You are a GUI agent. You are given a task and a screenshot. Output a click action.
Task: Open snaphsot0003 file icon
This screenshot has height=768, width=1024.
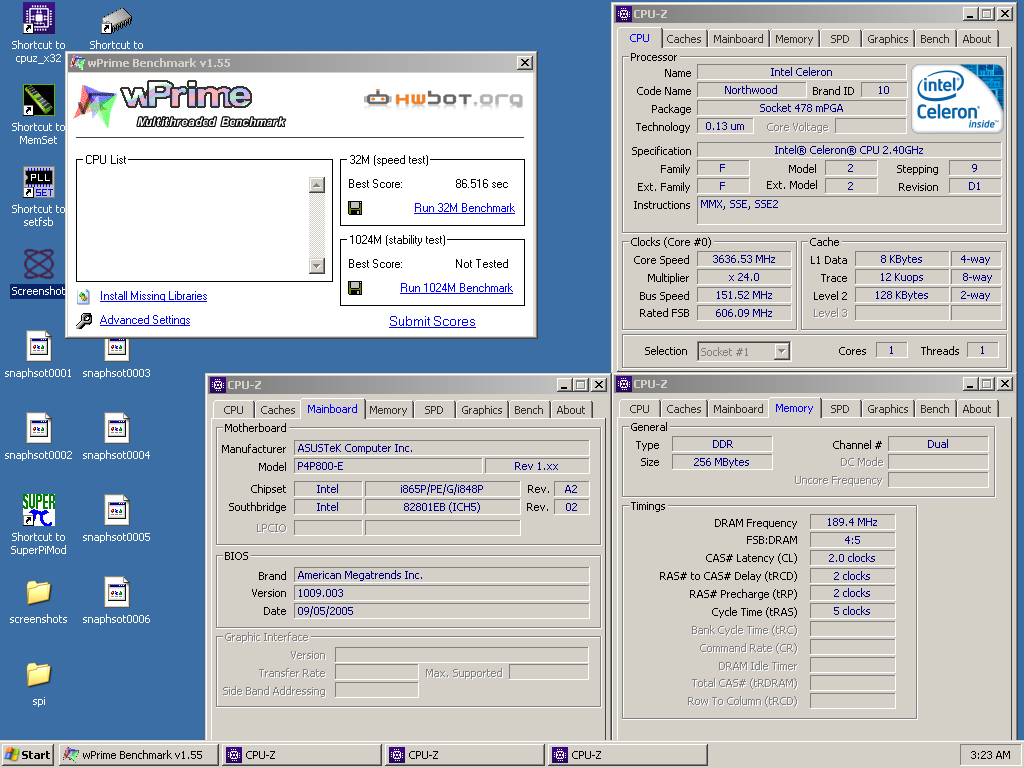116,350
